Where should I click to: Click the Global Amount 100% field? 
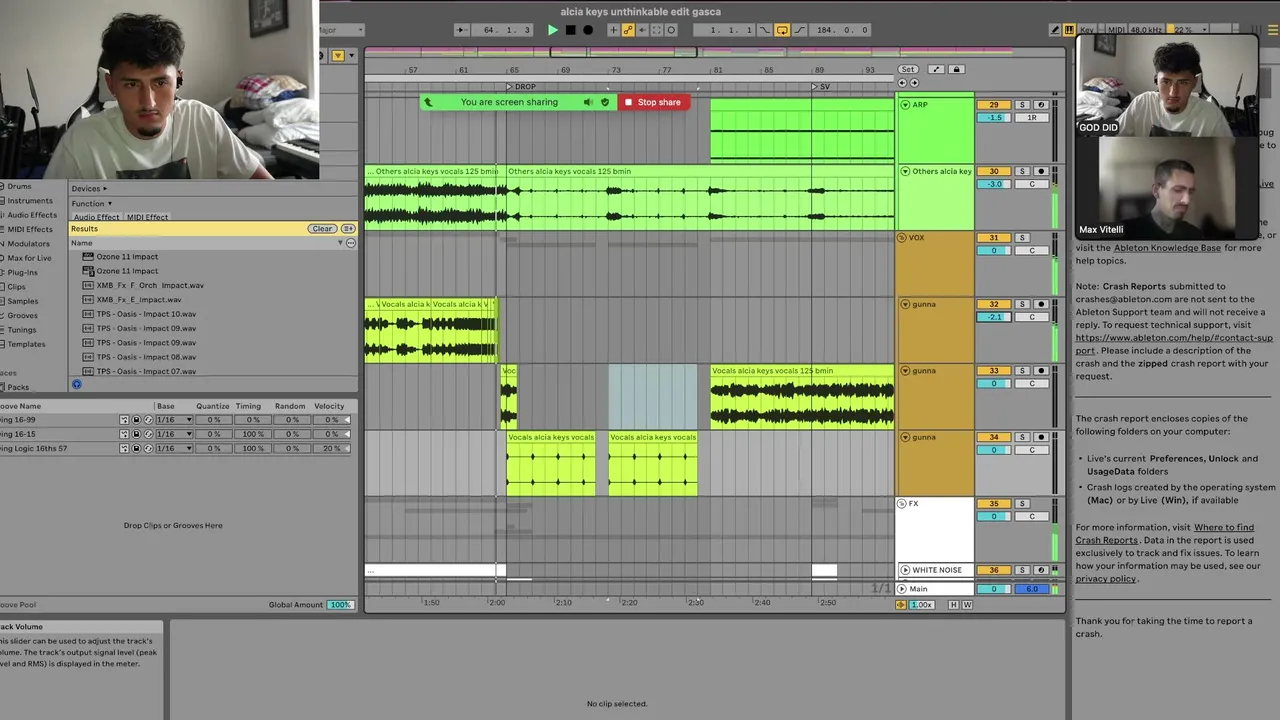[x=341, y=605]
